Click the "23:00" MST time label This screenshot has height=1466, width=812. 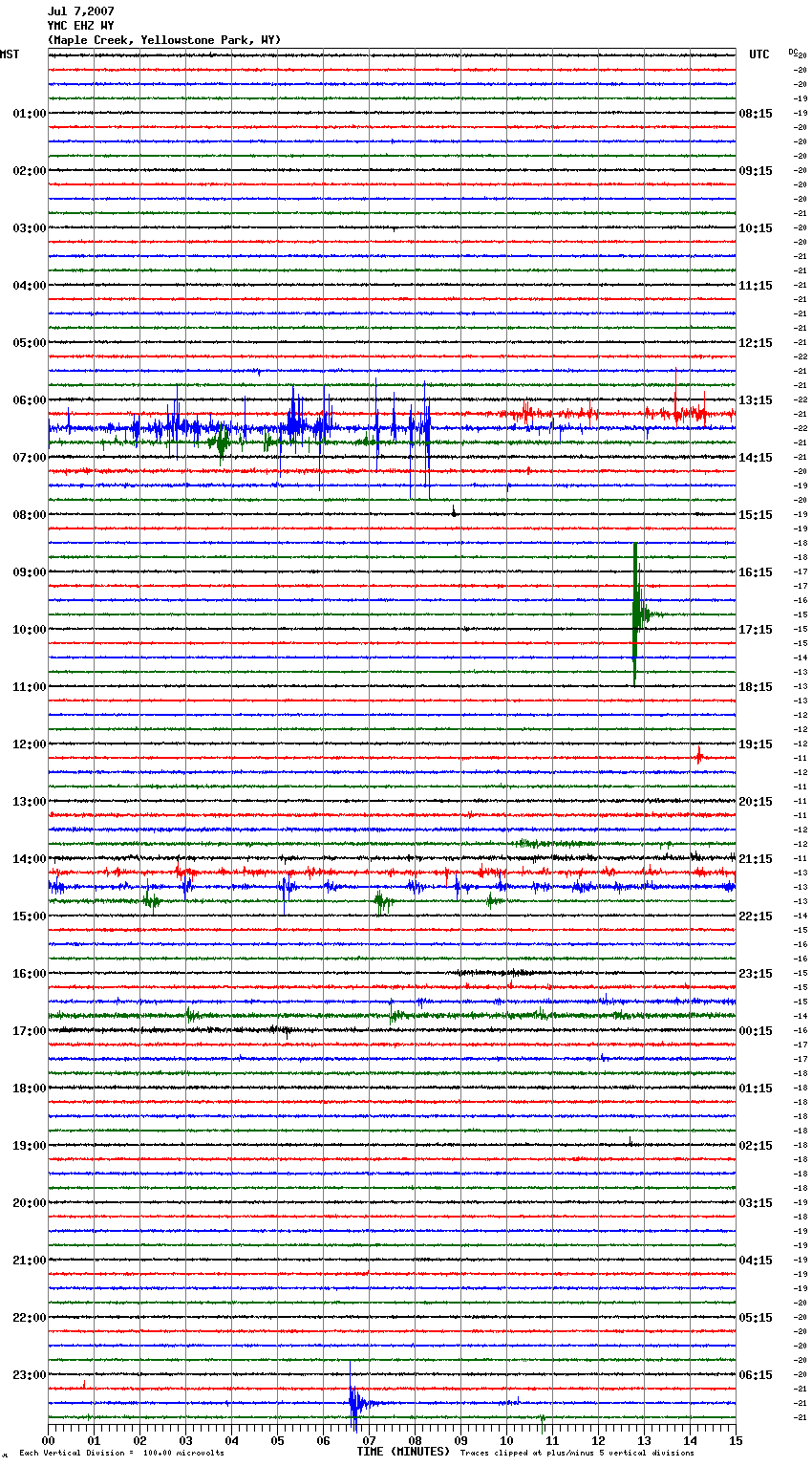30,1375
